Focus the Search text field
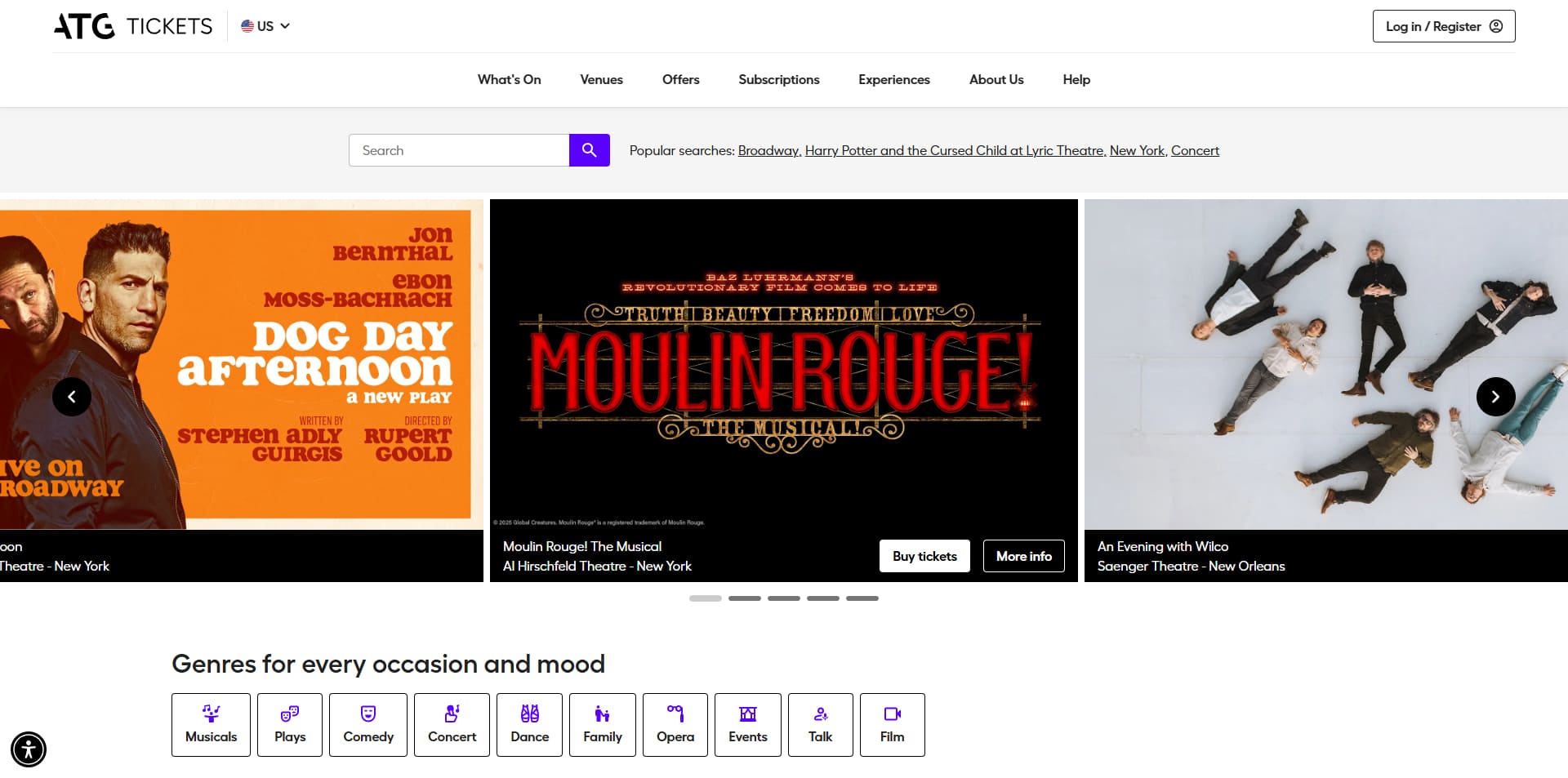This screenshot has height=778, width=1568. (x=459, y=150)
